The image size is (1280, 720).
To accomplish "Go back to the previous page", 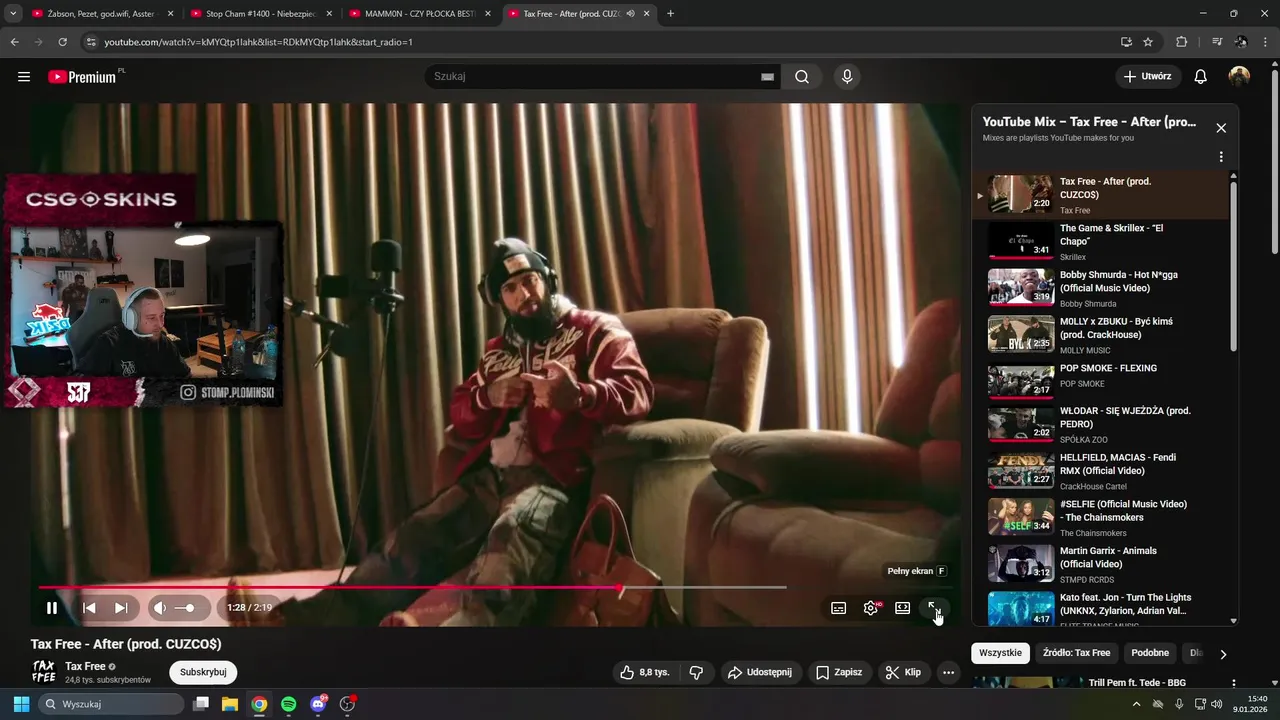I will pyautogui.click(x=14, y=42).
